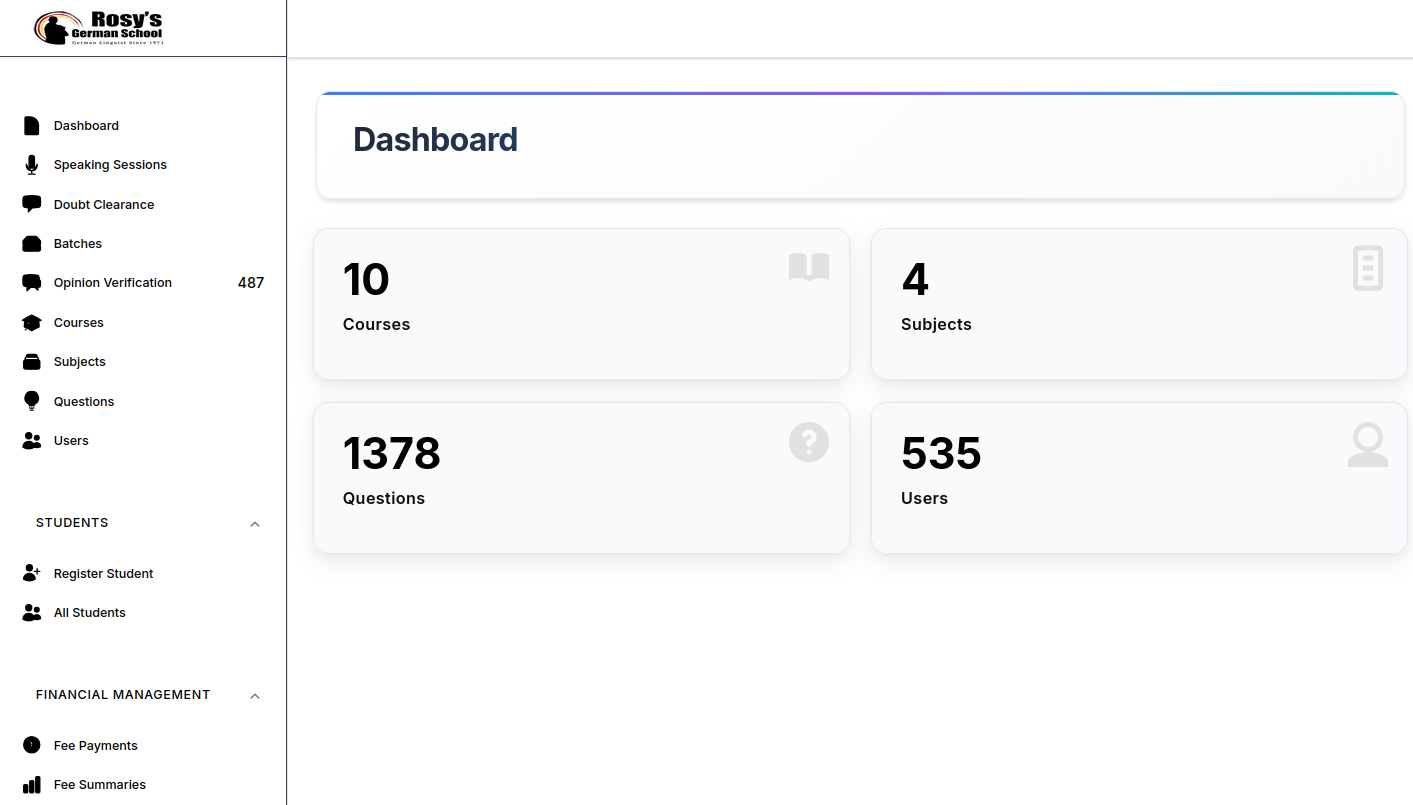Click the briefcase icon next to Subjects
The width and height of the screenshot is (1413, 805).
31,361
